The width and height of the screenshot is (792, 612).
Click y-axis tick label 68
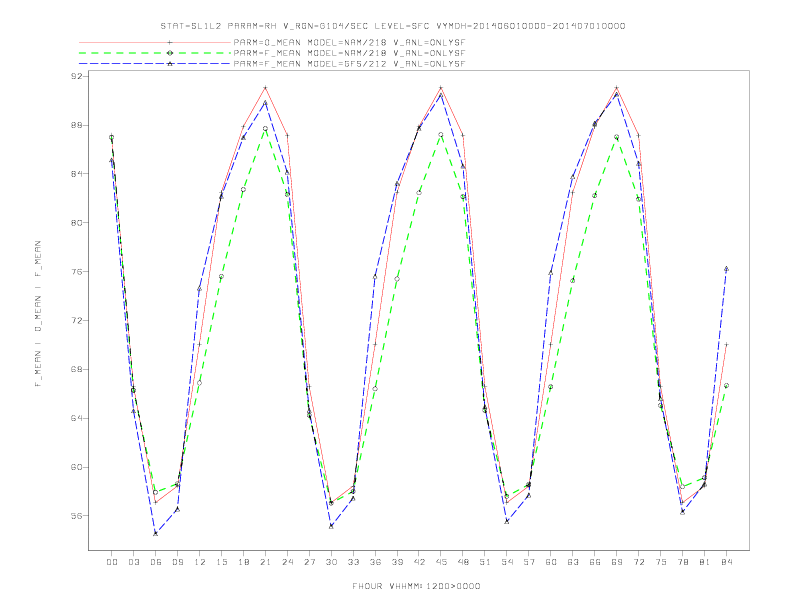click(76, 369)
